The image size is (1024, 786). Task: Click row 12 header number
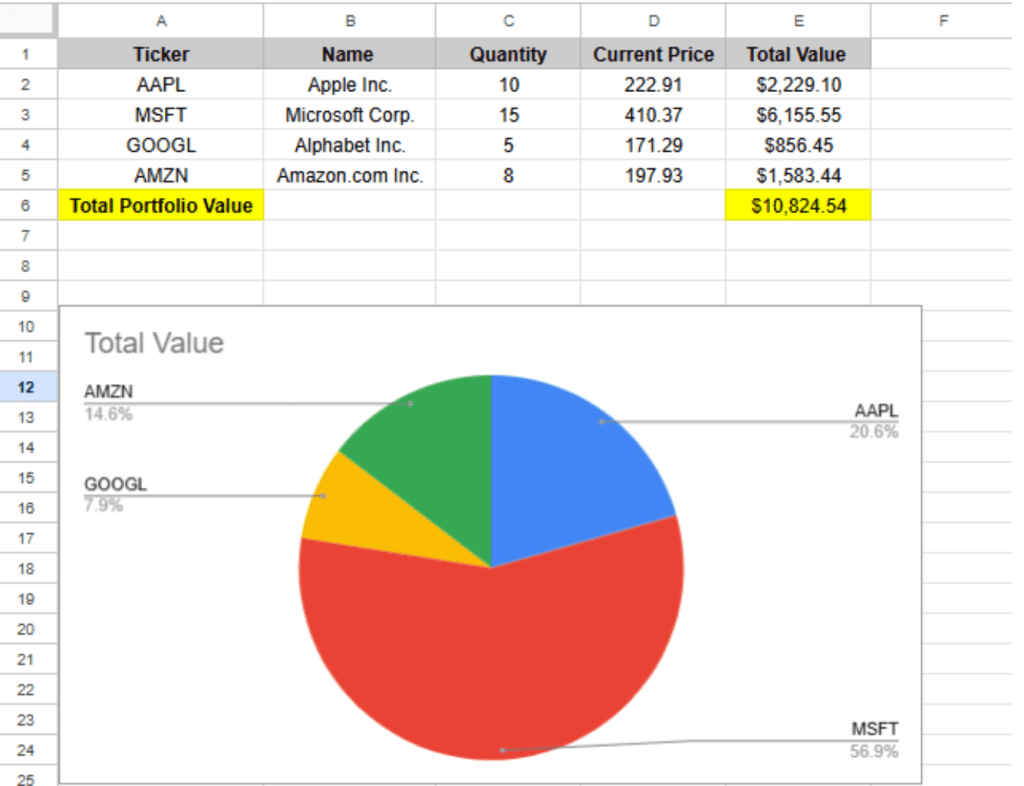coord(27,387)
